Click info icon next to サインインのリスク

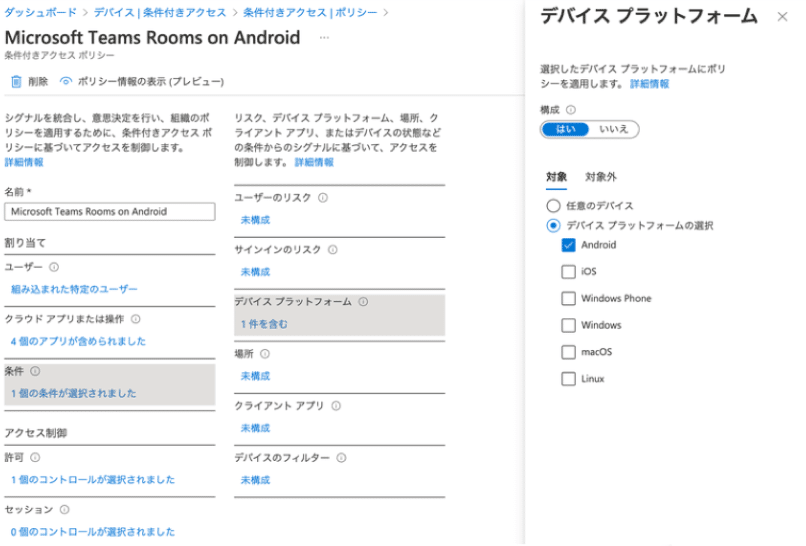click(x=333, y=249)
